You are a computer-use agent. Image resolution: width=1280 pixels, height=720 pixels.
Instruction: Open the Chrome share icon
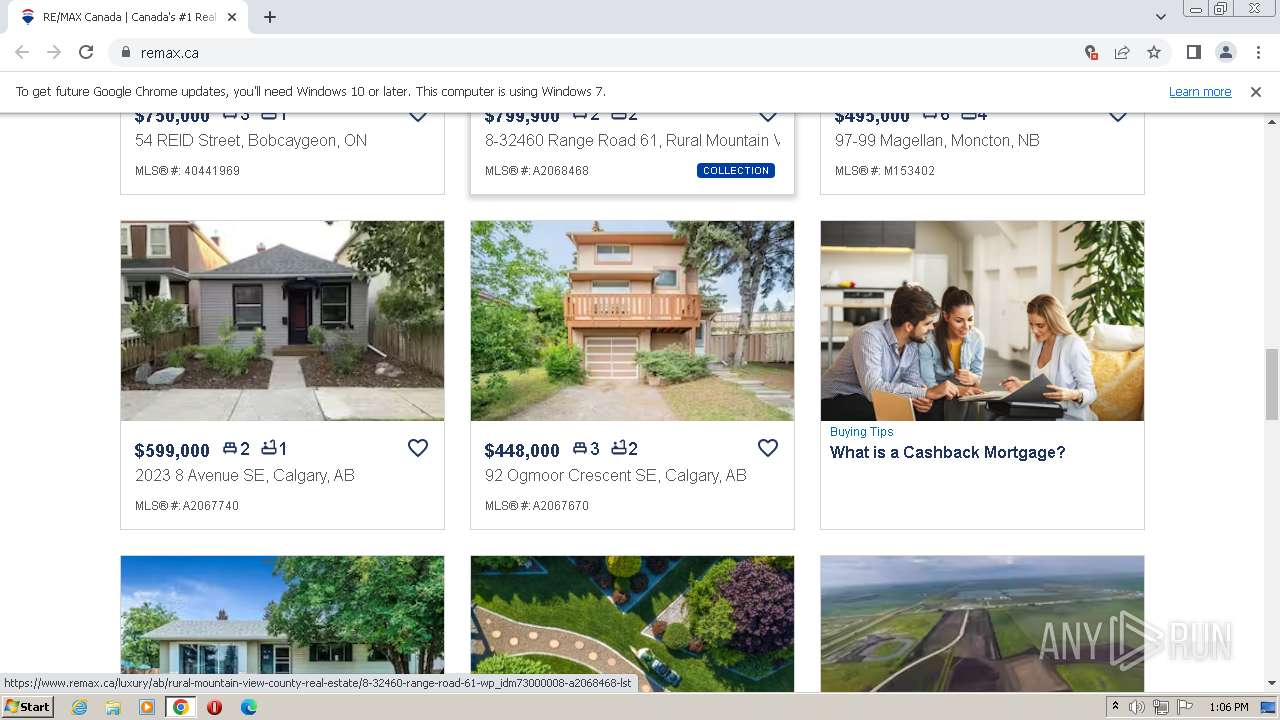1122,52
